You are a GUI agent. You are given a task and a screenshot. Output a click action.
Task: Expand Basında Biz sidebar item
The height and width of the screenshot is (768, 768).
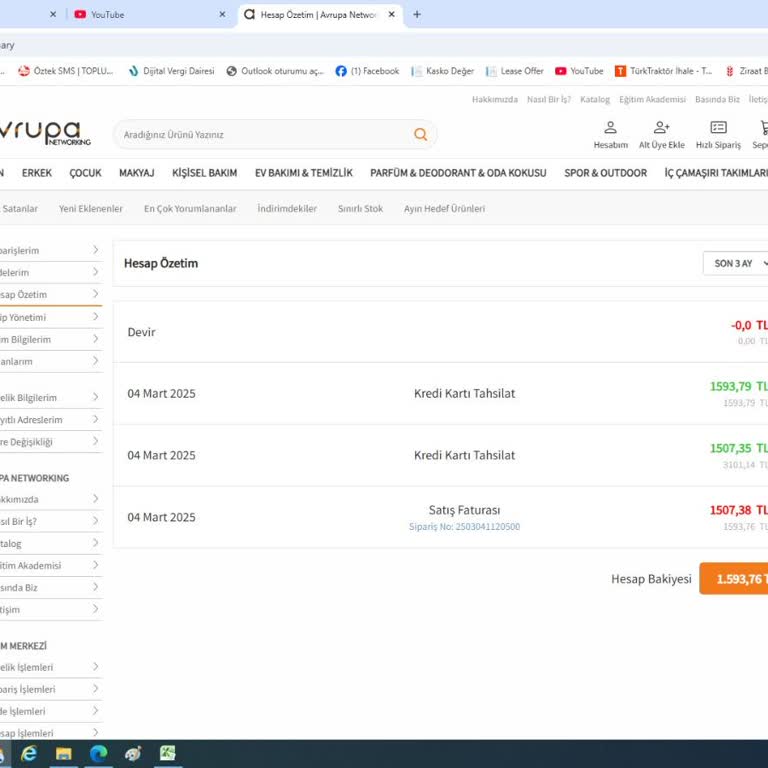pyautogui.click(x=96, y=587)
